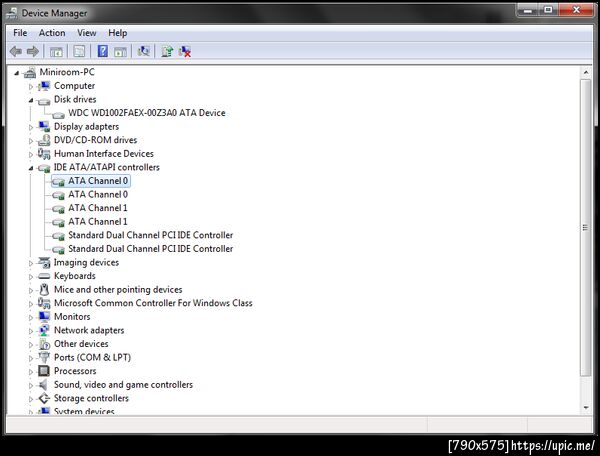This screenshot has width=600, height=456.
Task: Select the Miniroom-PC label
Action: 67,72
